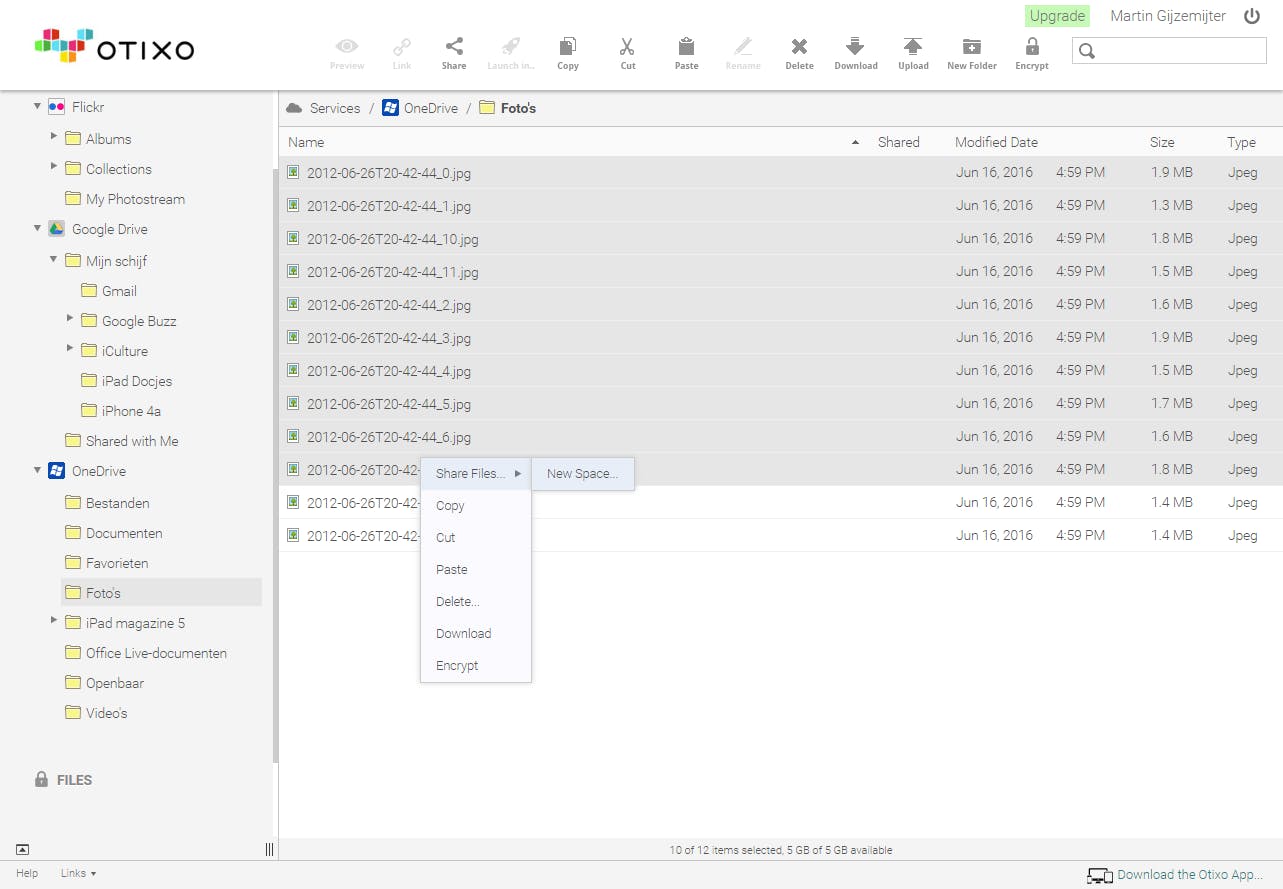The image size is (1283, 889).
Task: Click the search input field
Action: (x=1169, y=50)
